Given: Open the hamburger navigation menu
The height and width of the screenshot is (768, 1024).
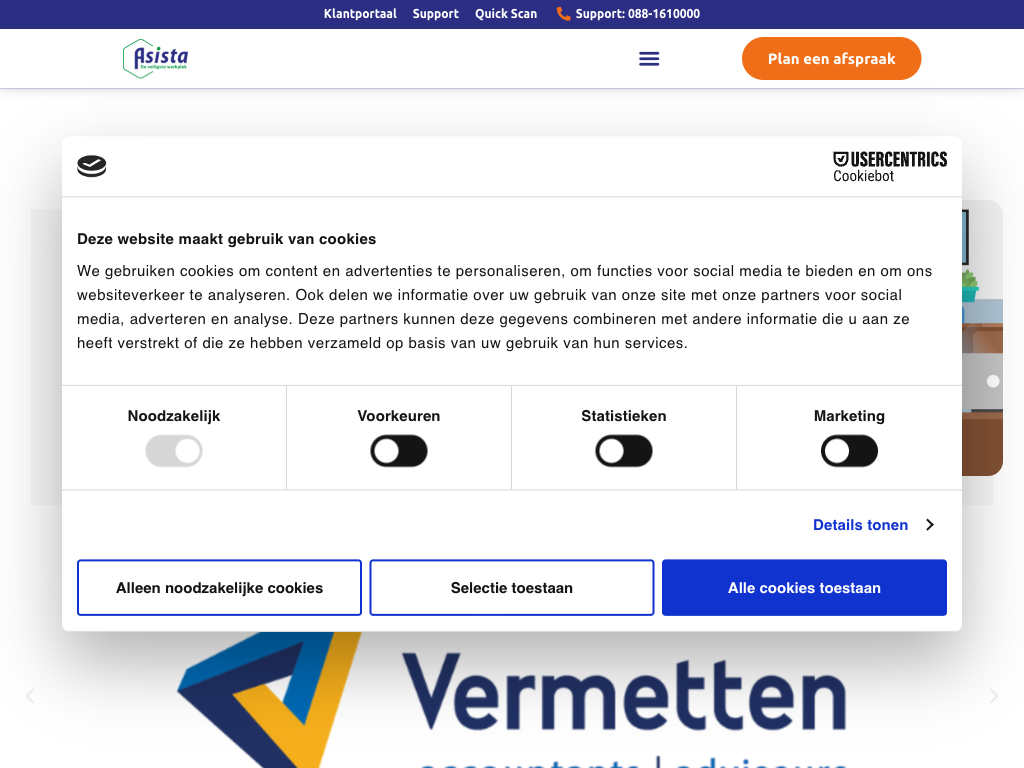Looking at the screenshot, I should pyautogui.click(x=649, y=58).
